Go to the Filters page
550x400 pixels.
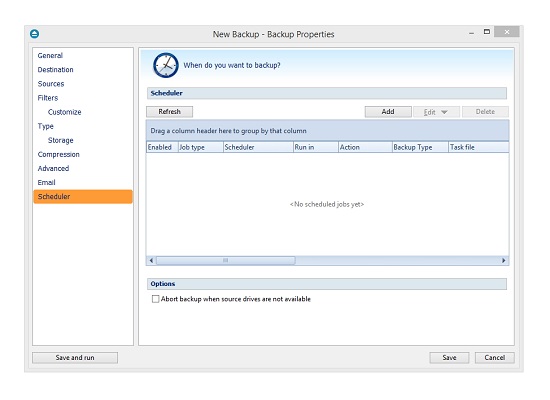click(48, 98)
